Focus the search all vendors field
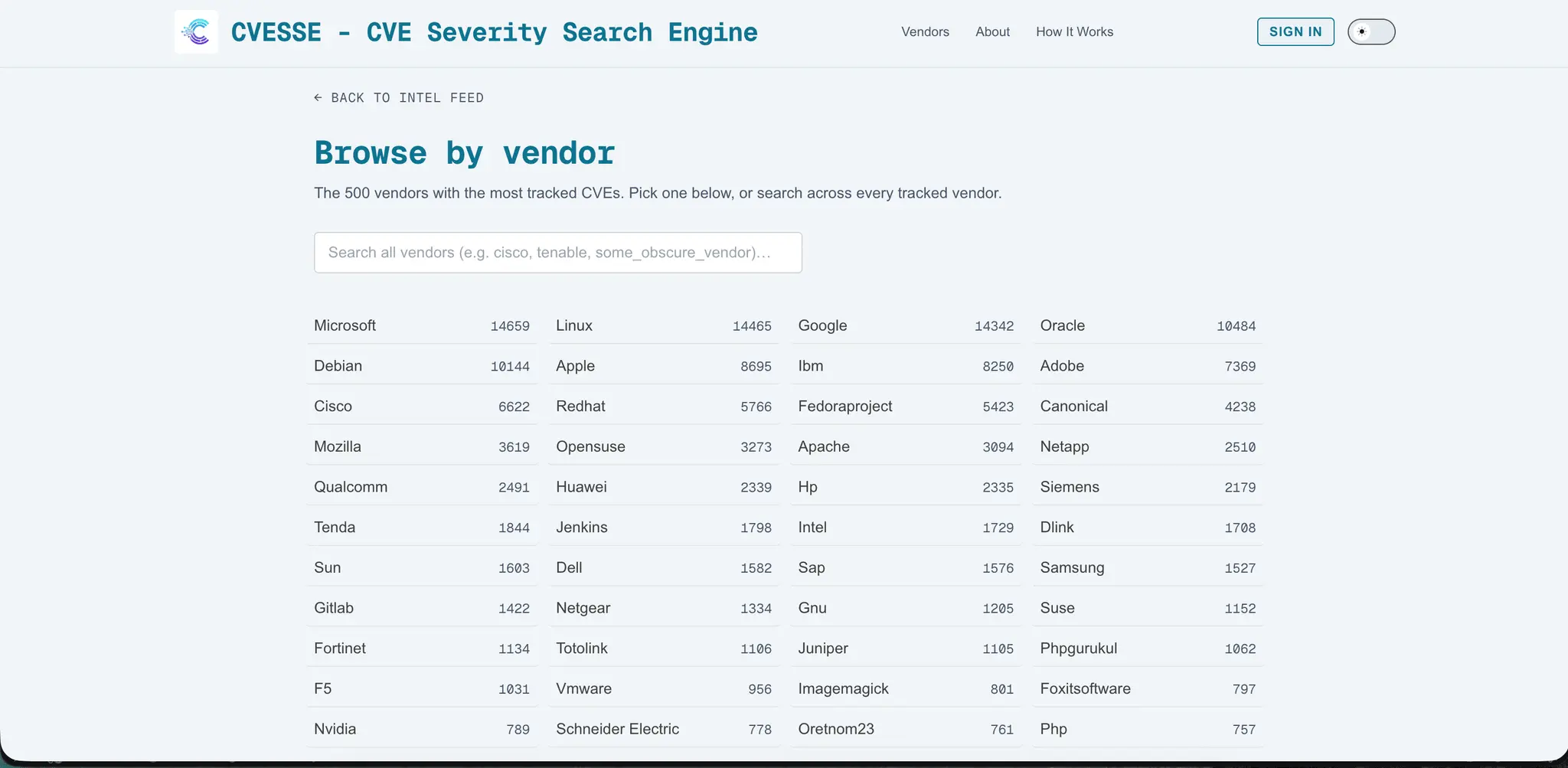The height and width of the screenshot is (768, 1568). (x=558, y=253)
